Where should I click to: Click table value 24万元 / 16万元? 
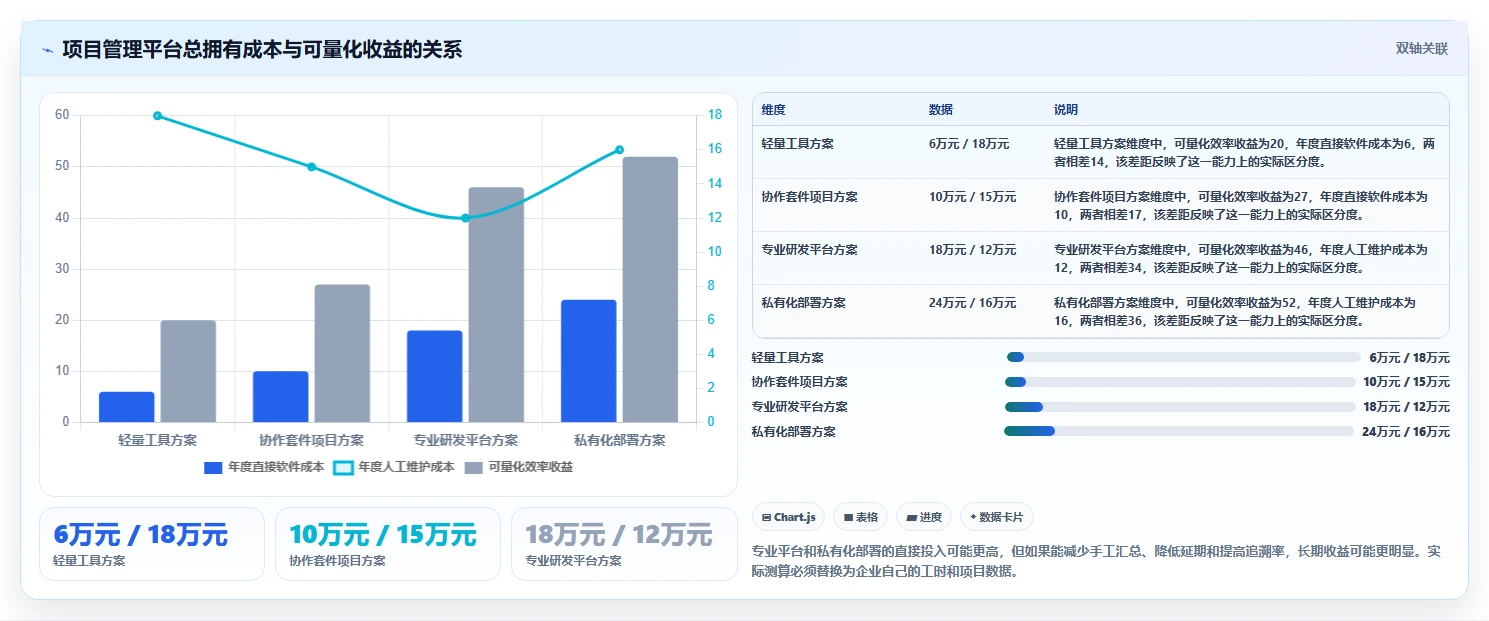pyautogui.click(x=972, y=303)
